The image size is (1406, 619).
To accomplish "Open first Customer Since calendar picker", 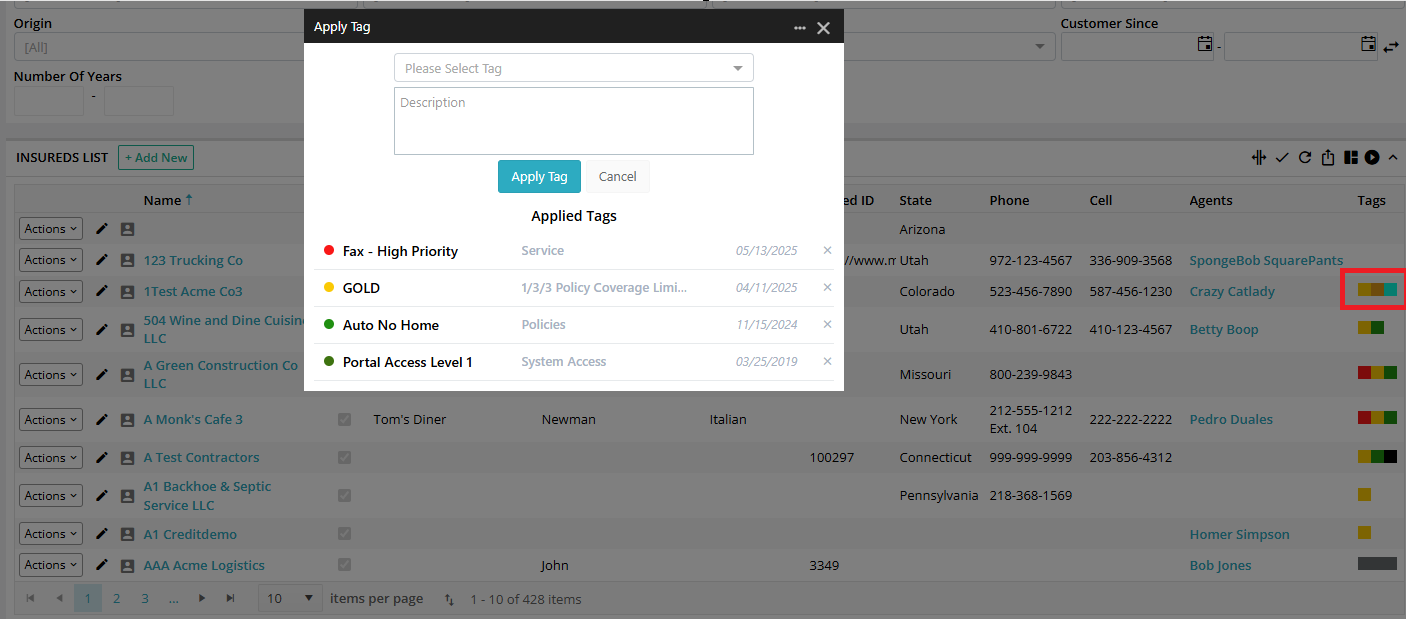I will 1205,44.
